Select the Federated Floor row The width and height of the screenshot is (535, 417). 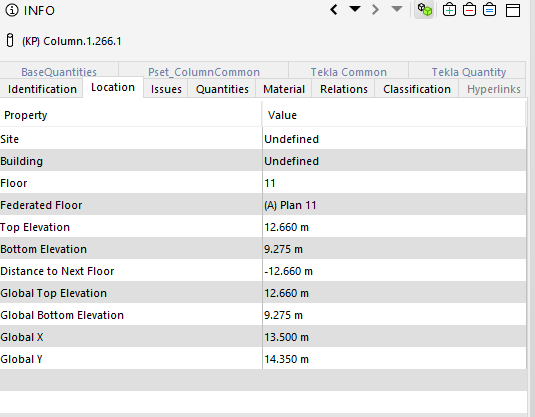[x=263, y=205]
